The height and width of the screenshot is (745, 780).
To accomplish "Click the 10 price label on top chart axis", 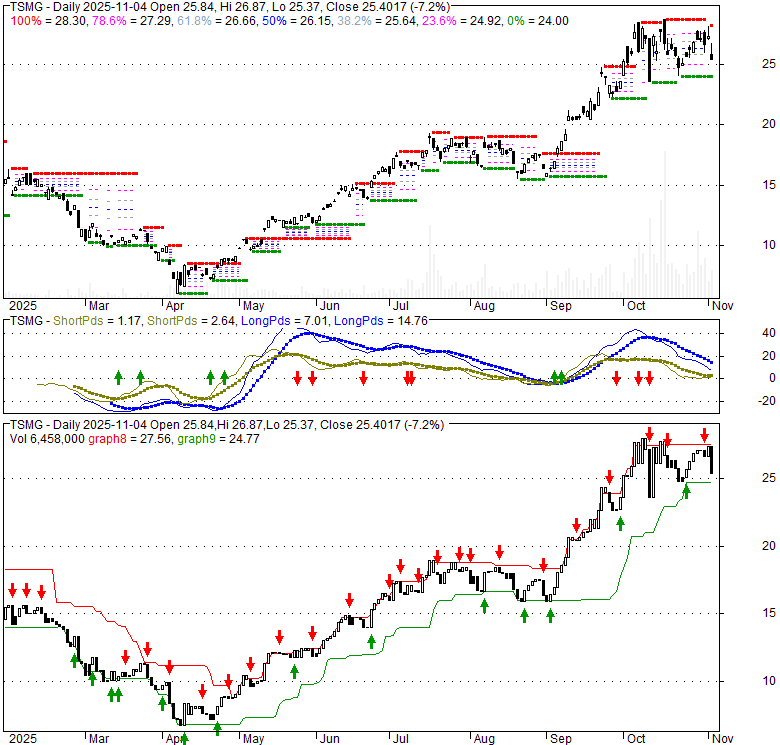I will (769, 245).
